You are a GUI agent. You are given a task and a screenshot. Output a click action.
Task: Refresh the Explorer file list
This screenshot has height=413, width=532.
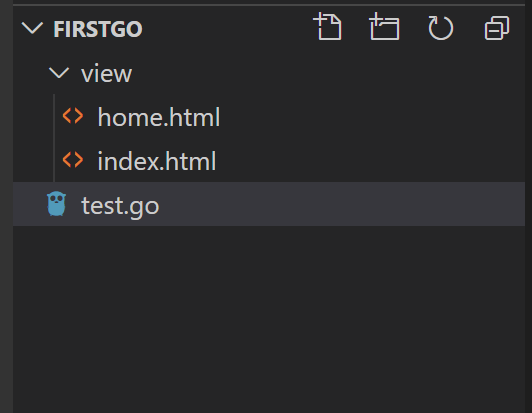click(x=440, y=28)
